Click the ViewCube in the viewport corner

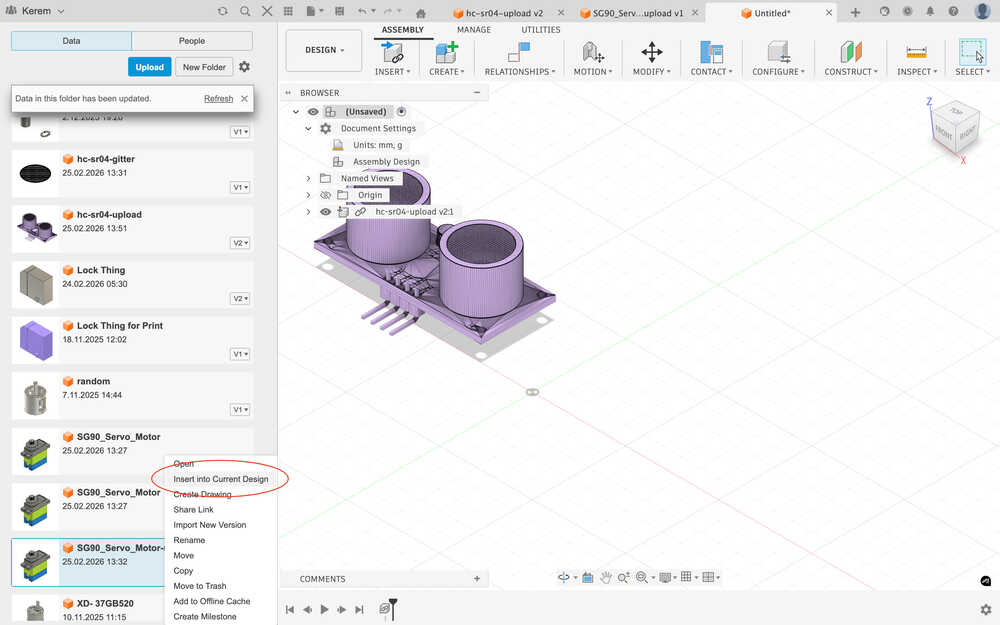pos(954,128)
